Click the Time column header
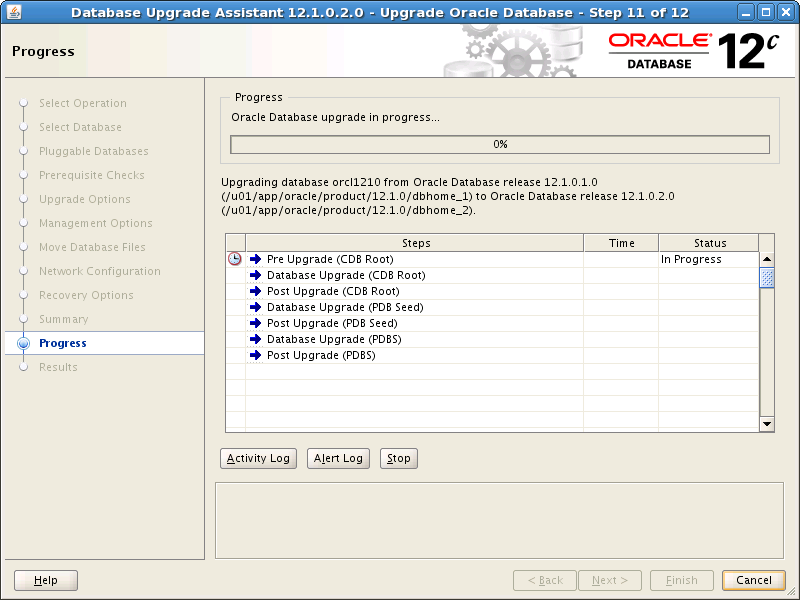 click(621, 243)
